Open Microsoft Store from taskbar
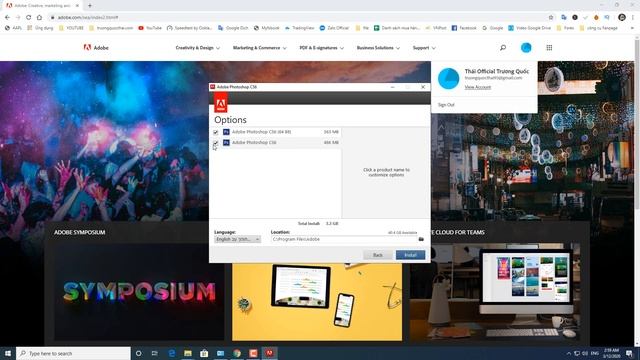The height and width of the screenshot is (360, 640). point(204,353)
